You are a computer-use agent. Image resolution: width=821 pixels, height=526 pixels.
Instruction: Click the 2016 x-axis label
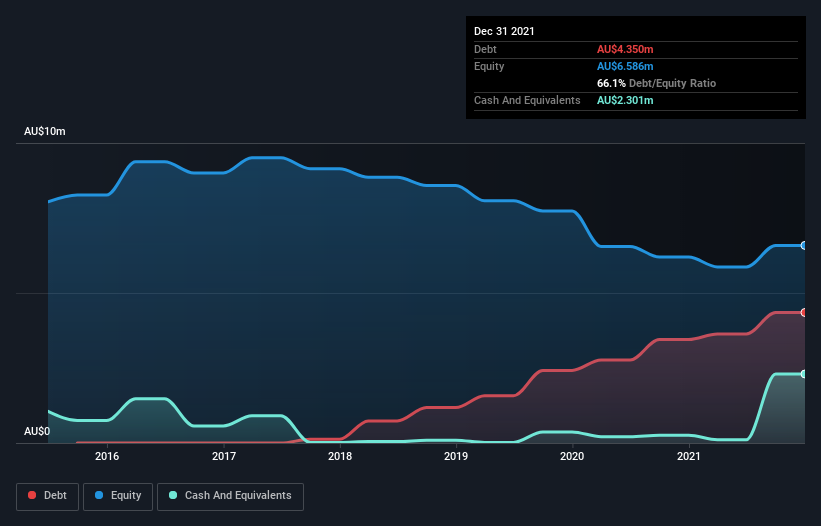click(107, 456)
